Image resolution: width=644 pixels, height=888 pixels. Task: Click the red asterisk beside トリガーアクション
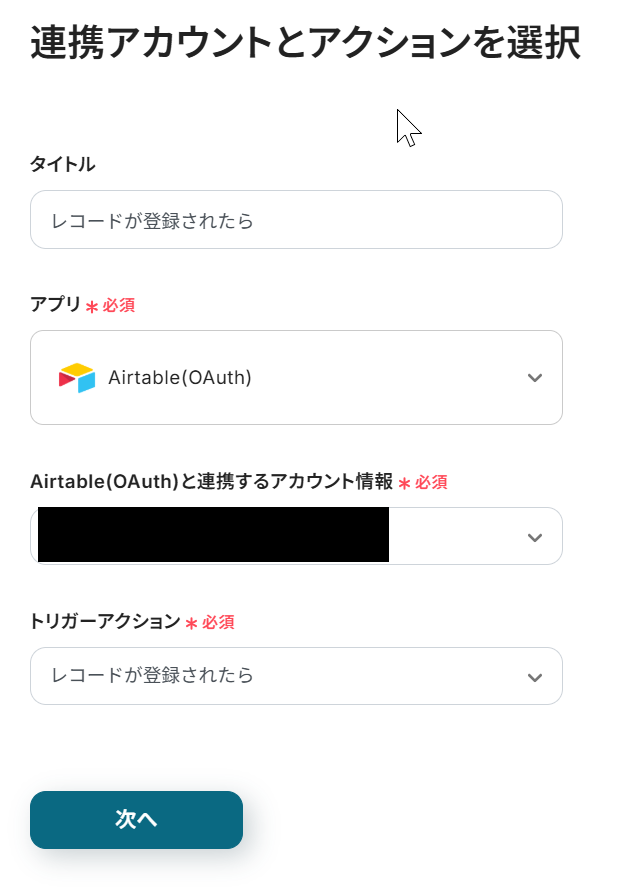[191, 624]
